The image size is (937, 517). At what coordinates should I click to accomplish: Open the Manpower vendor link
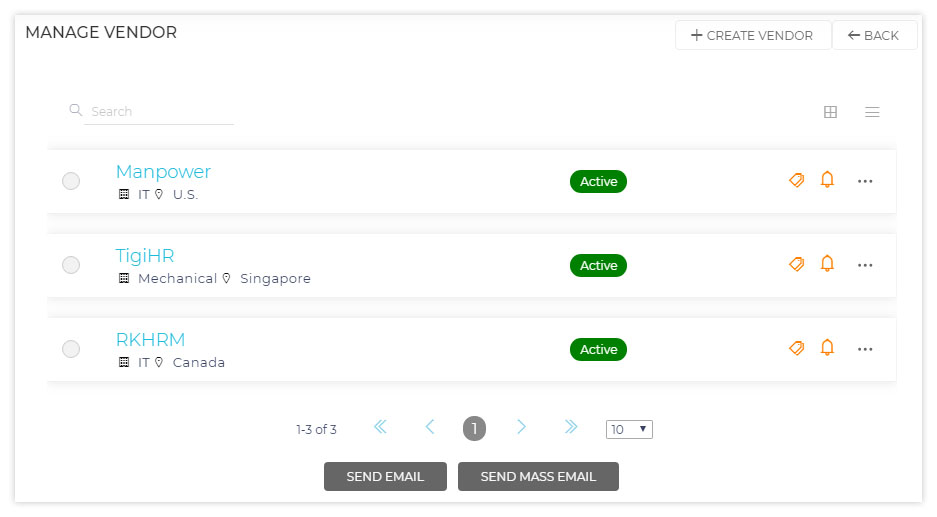pos(163,172)
